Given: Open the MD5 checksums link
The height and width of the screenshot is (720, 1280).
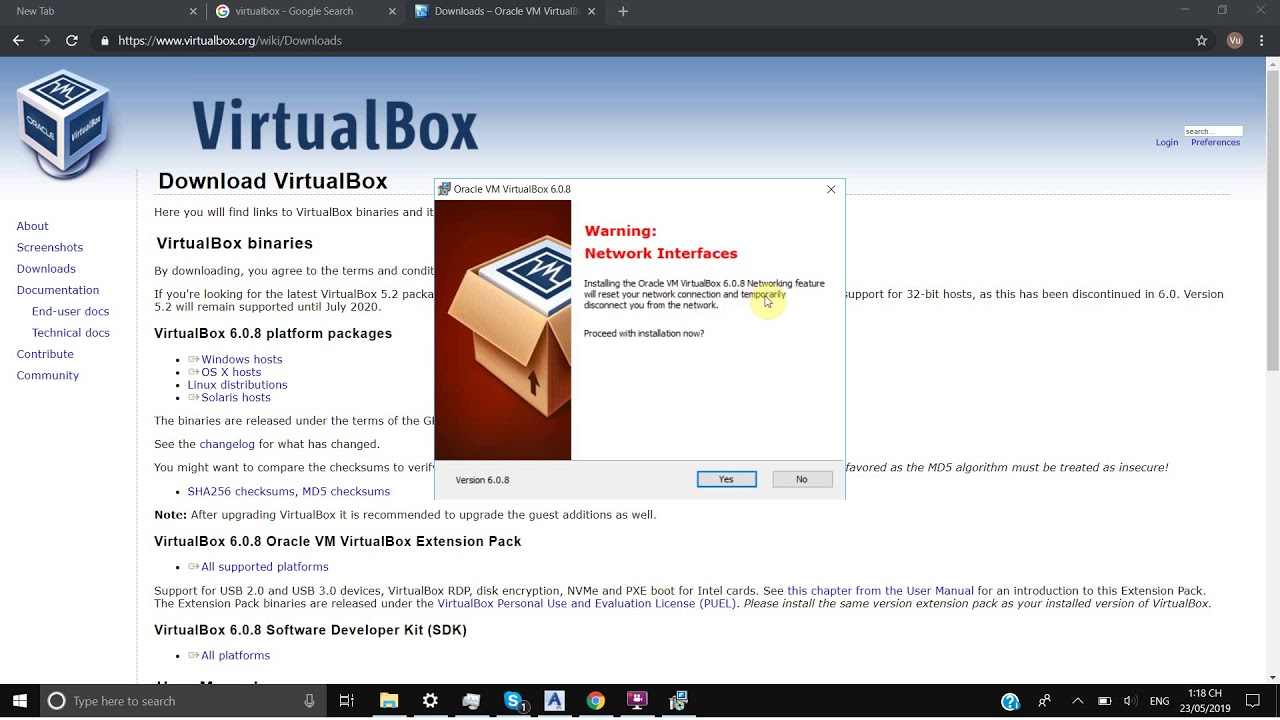Looking at the screenshot, I should click(346, 491).
